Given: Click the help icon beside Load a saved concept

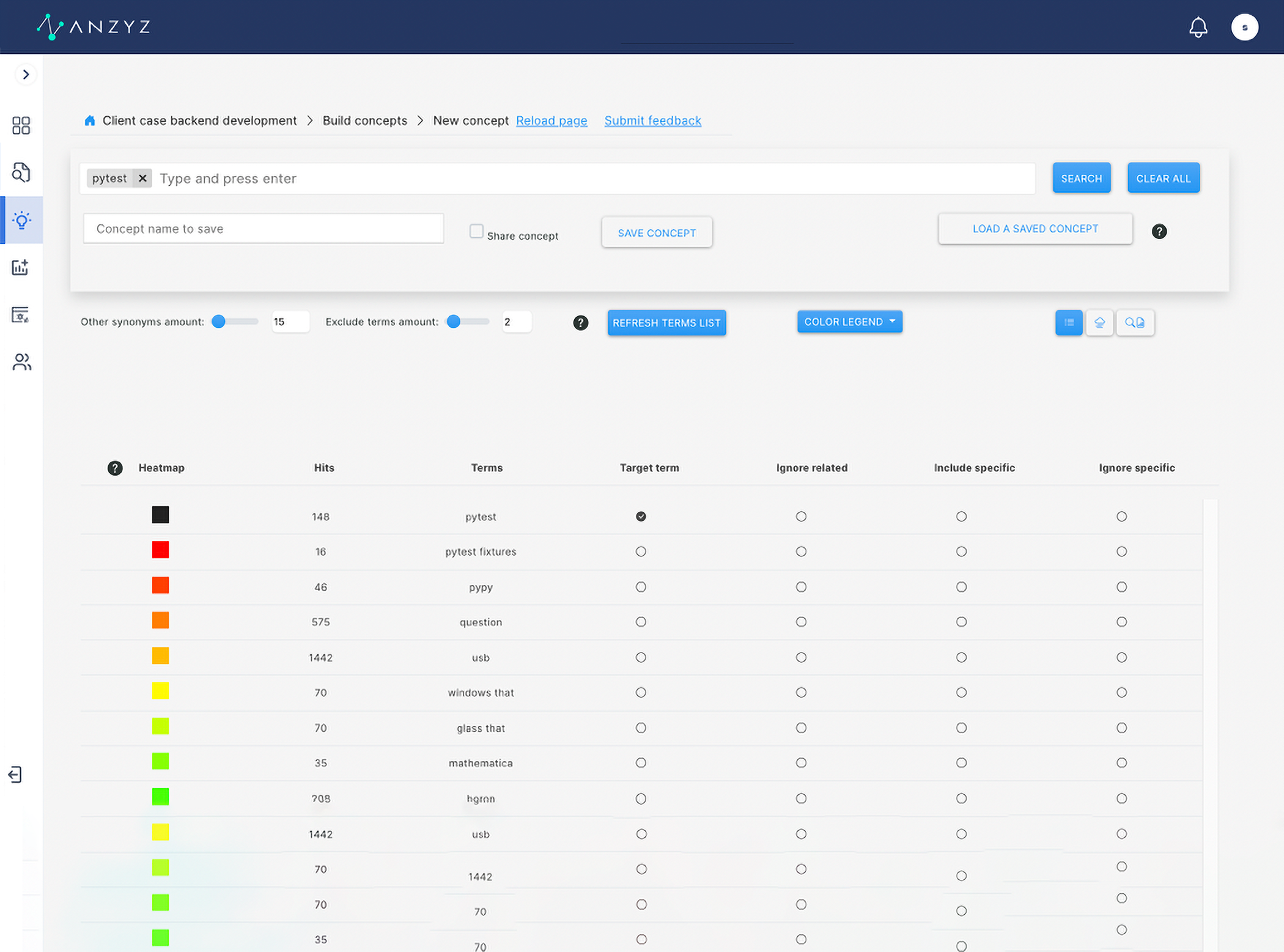Looking at the screenshot, I should coord(1159,232).
